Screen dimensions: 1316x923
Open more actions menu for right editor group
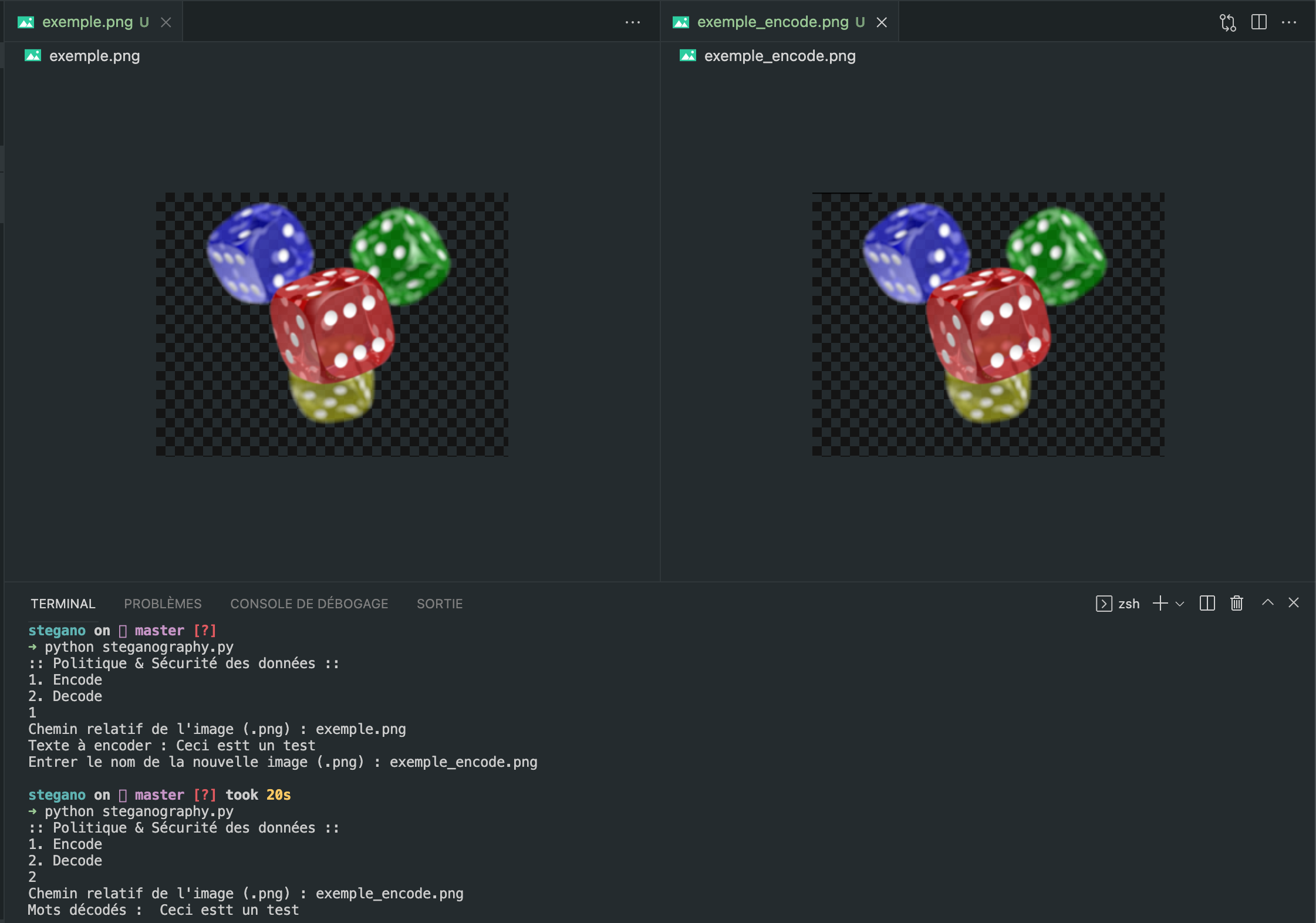point(1289,22)
